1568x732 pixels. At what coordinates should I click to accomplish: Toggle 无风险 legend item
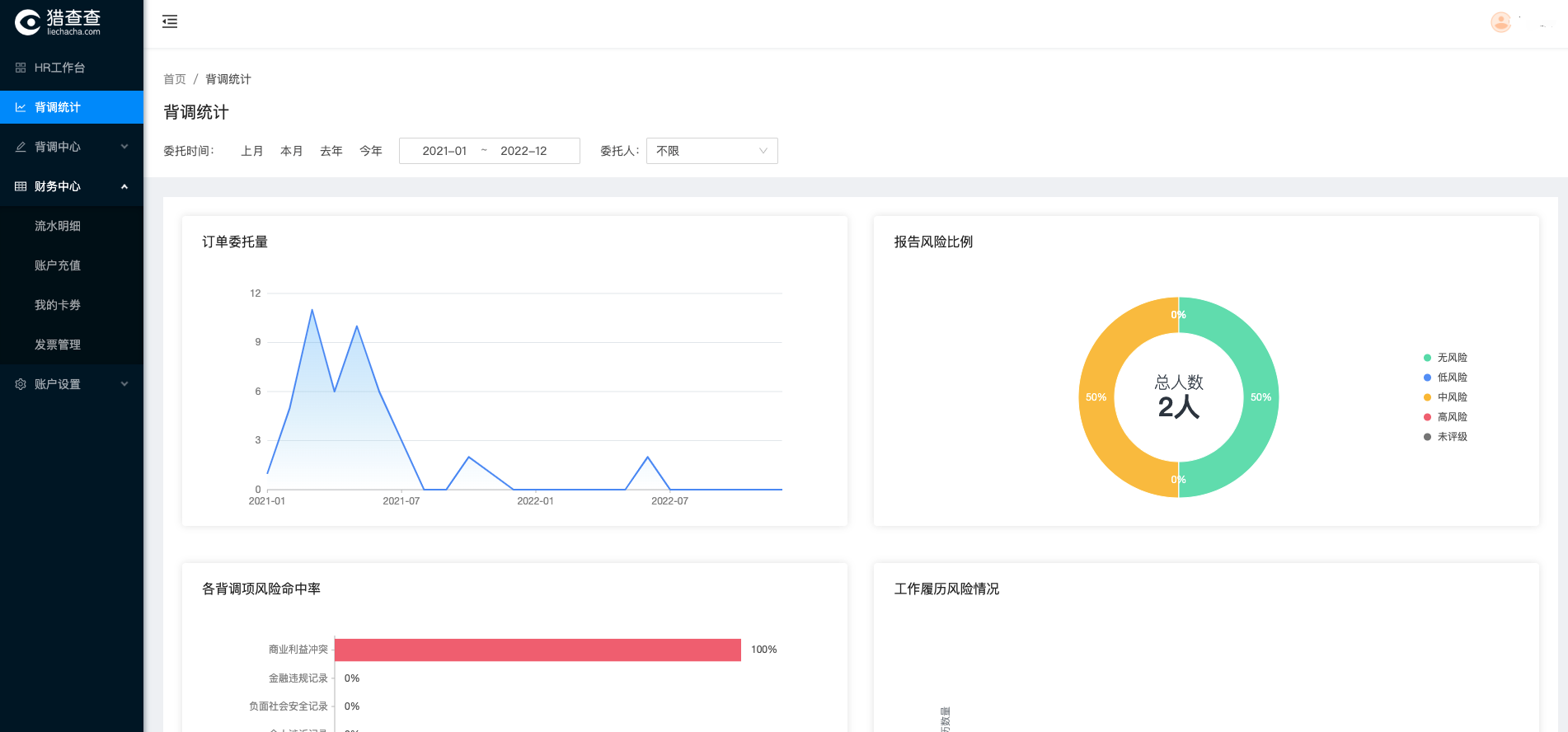(x=1445, y=358)
